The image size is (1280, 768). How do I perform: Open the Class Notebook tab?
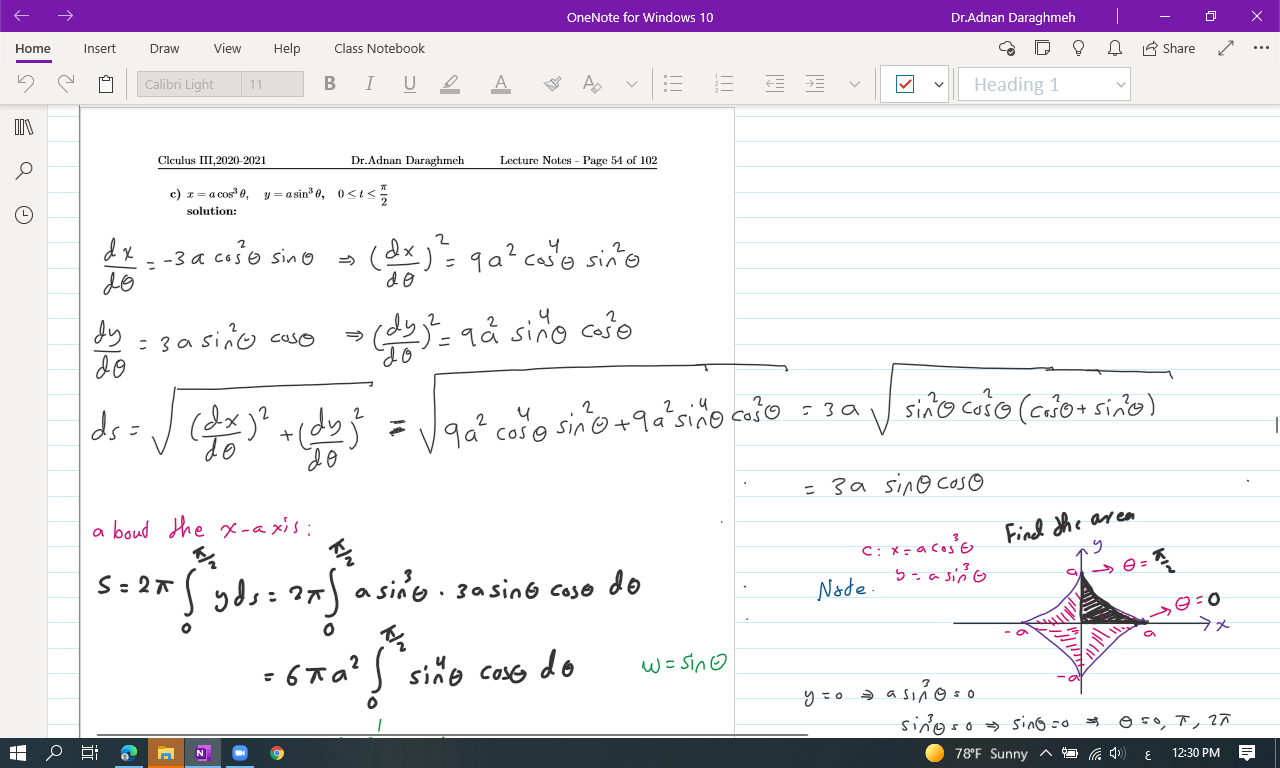[380, 48]
